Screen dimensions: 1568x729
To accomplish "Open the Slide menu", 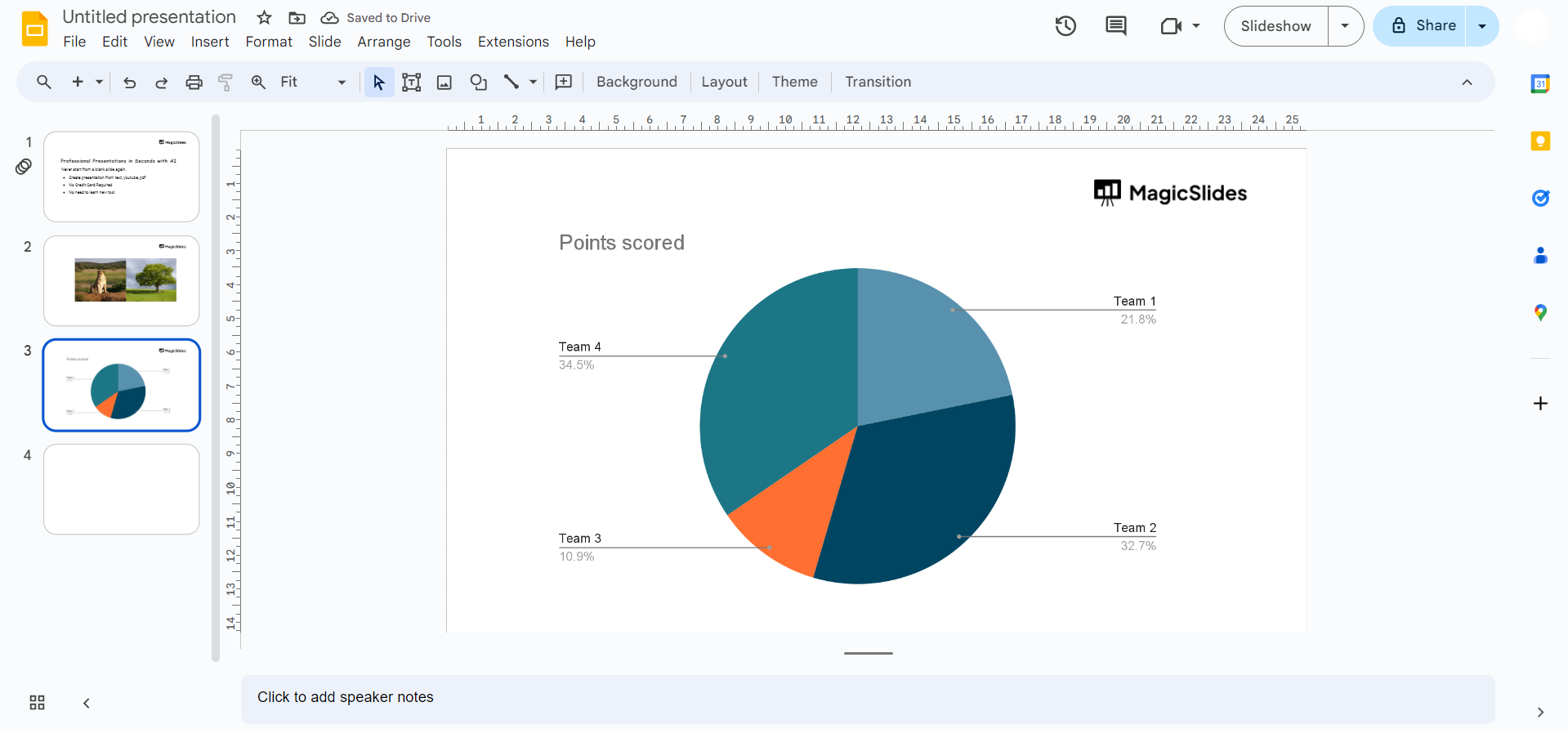I will pyautogui.click(x=324, y=42).
